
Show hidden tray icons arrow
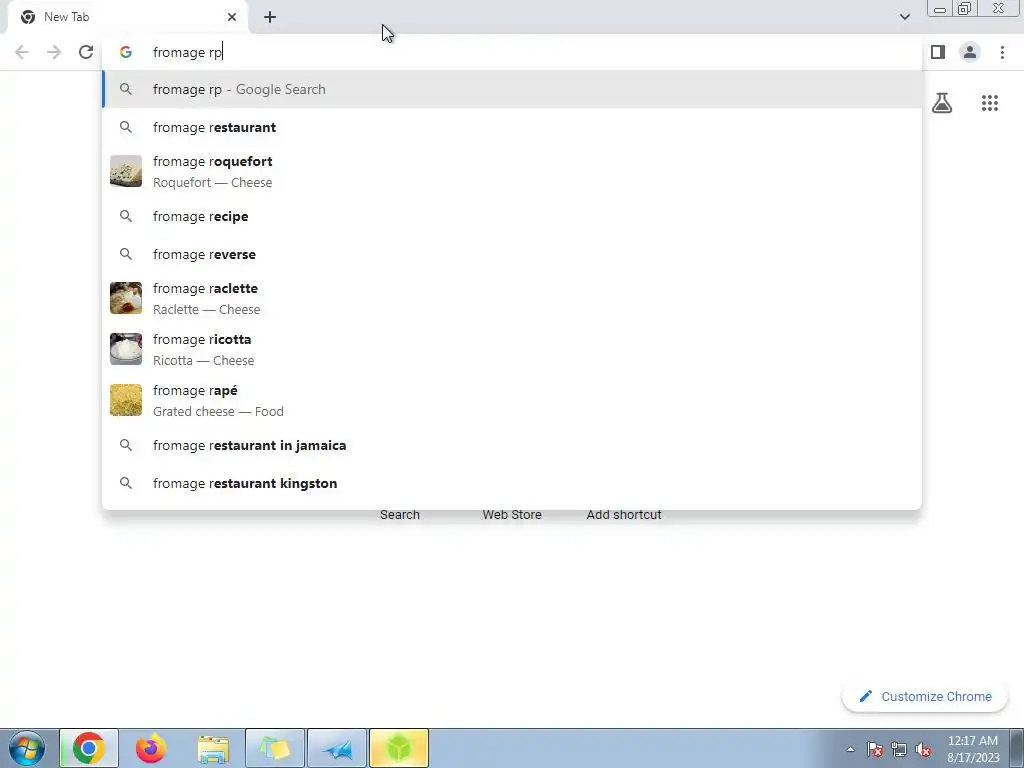coord(850,749)
